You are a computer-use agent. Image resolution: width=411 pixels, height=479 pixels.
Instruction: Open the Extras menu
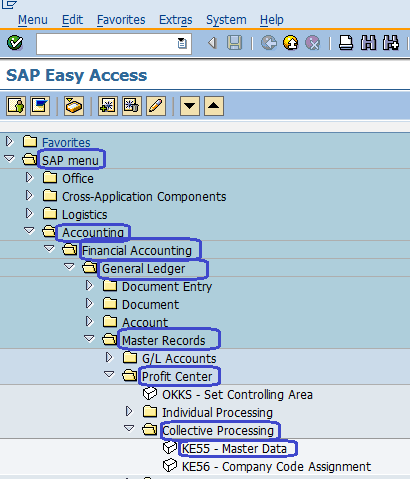pos(176,20)
